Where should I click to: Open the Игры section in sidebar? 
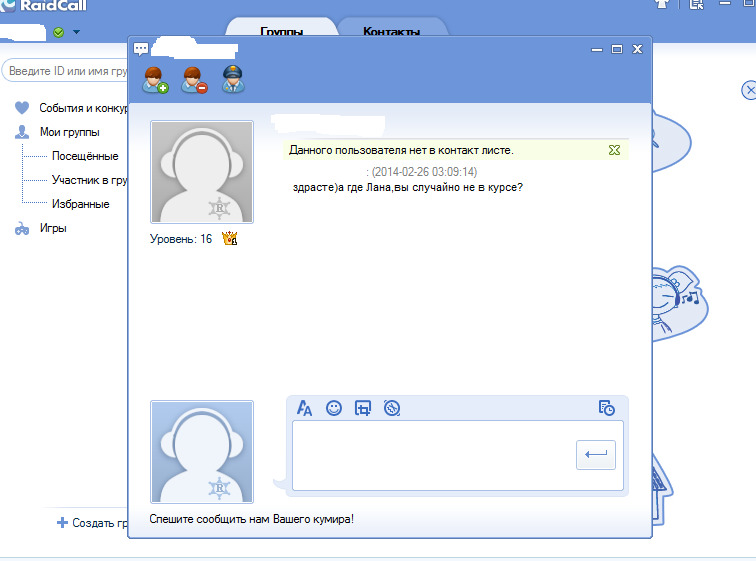click(52, 228)
